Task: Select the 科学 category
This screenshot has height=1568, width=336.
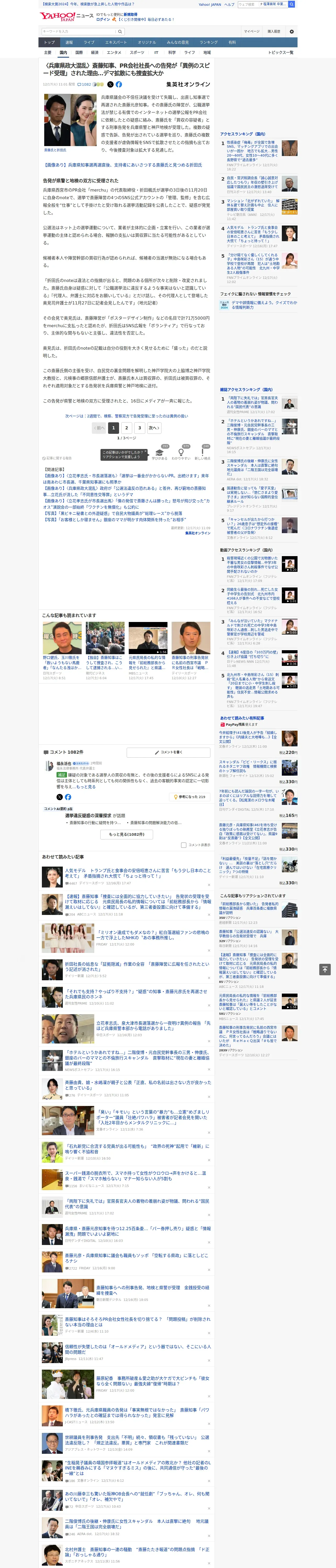Action: click(172, 52)
